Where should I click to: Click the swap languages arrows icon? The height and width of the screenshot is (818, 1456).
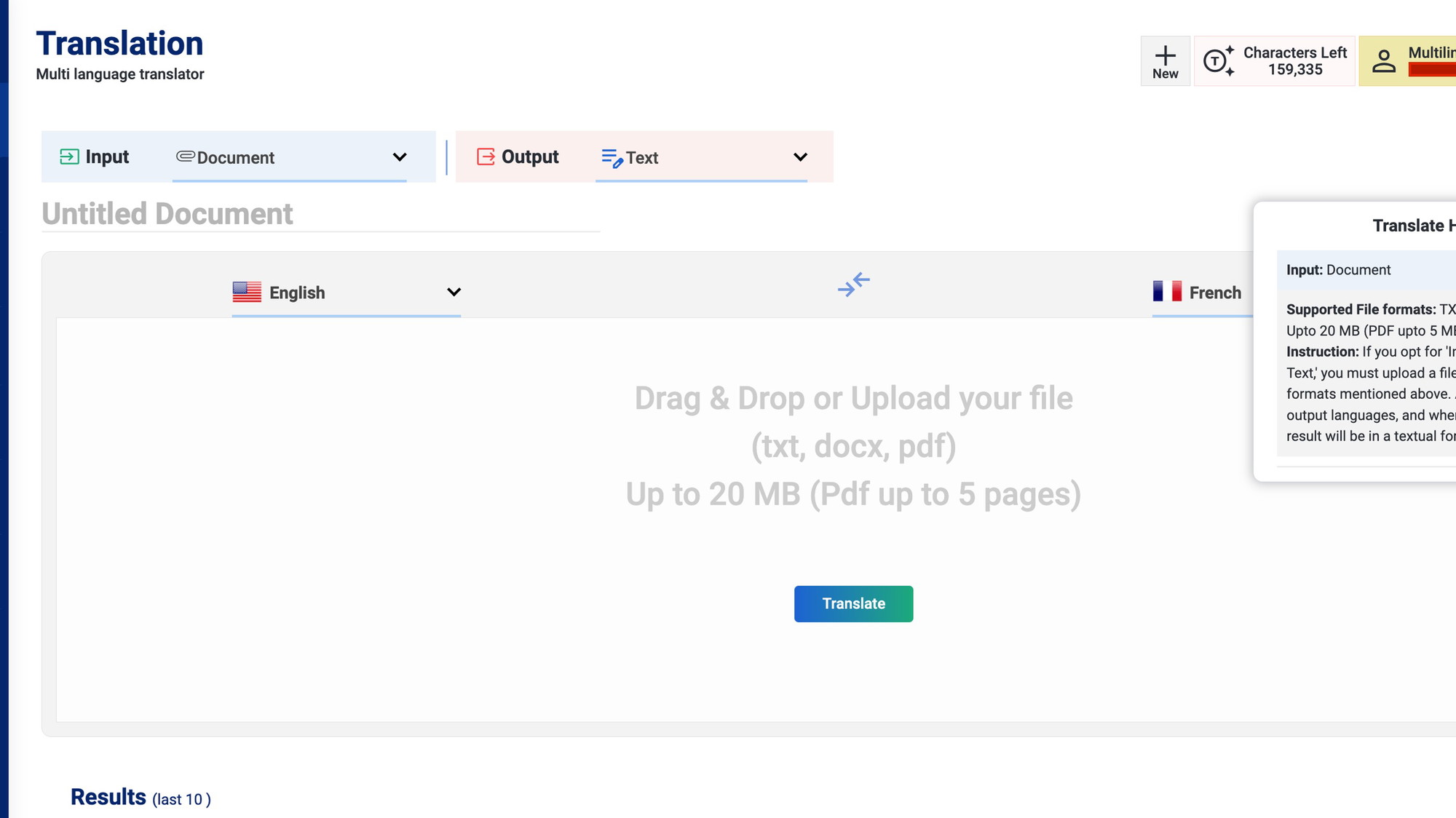[853, 285]
